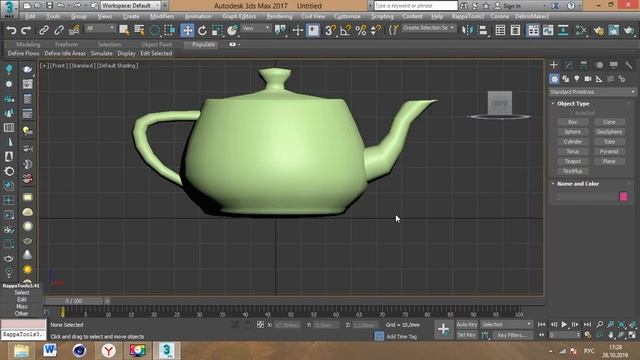Click the Teapot primitive button
The width and height of the screenshot is (640, 360).
pyautogui.click(x=573, y=161)
